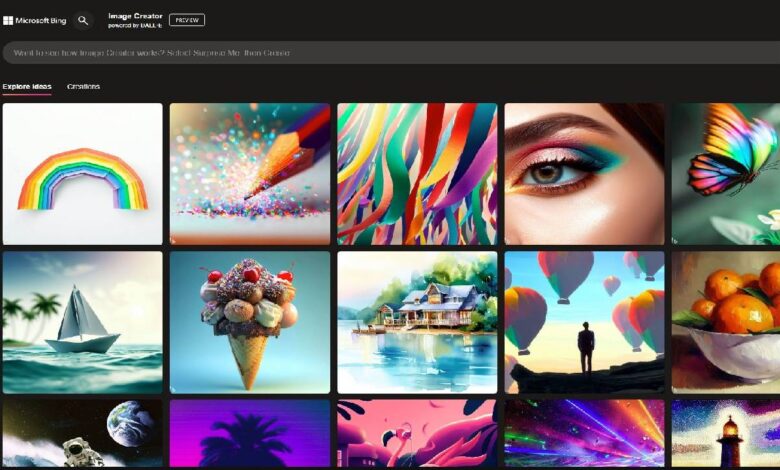This screenshot has width=780, height=470.
Task: Select the origami sailboat image
Action: coord(82,322)
